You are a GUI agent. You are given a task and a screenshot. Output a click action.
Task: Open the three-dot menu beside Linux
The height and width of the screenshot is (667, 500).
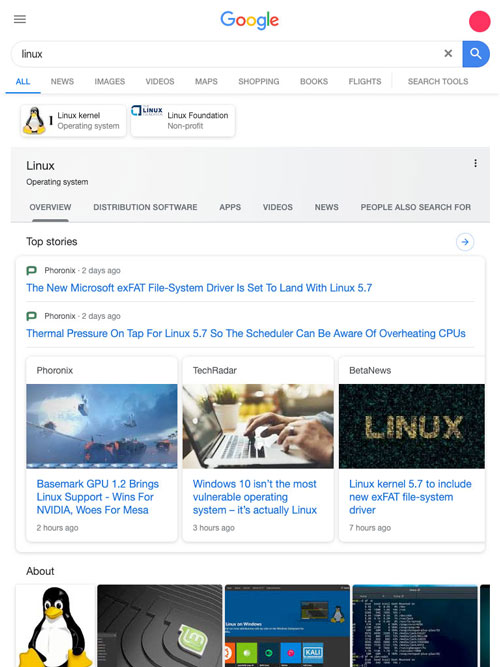pyautogui.click(x=475, y=163)
